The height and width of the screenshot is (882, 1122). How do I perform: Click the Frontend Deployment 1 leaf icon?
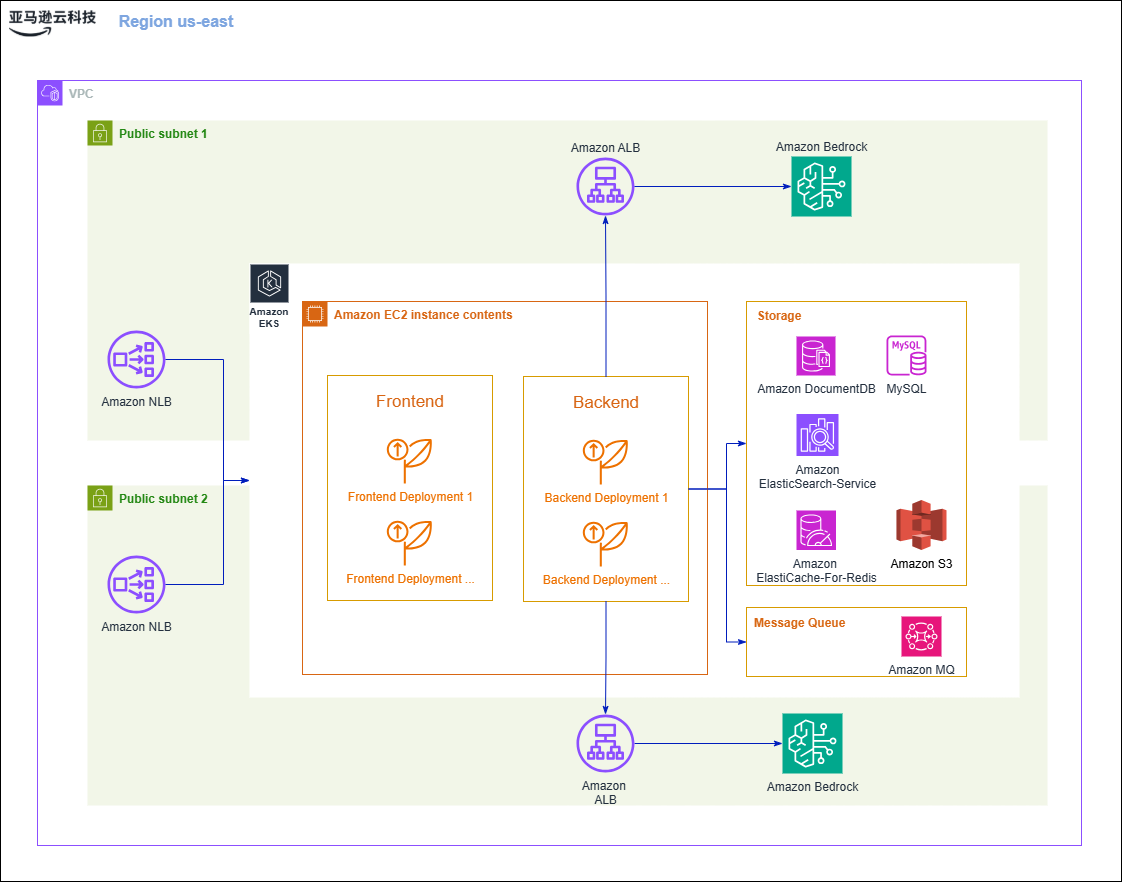click(409, 460)
